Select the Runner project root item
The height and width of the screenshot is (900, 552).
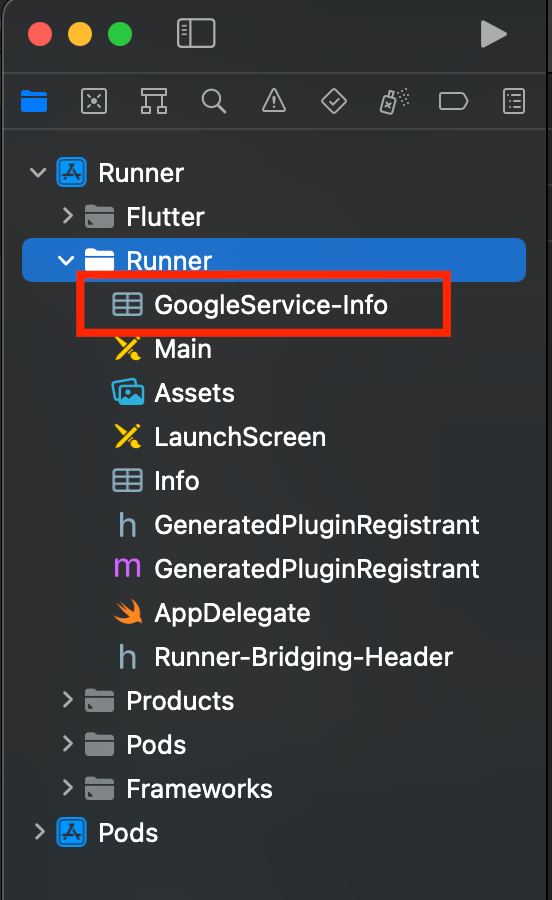pos(141,173)
